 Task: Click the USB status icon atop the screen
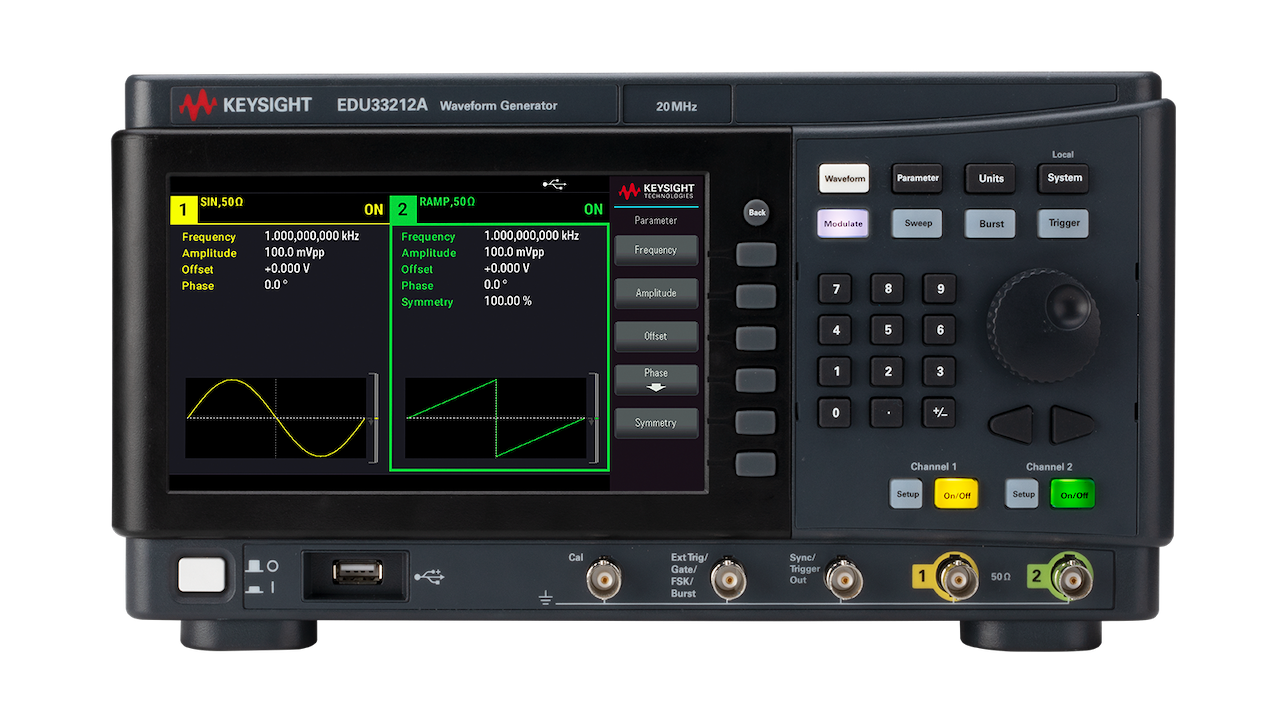[554, 184]
